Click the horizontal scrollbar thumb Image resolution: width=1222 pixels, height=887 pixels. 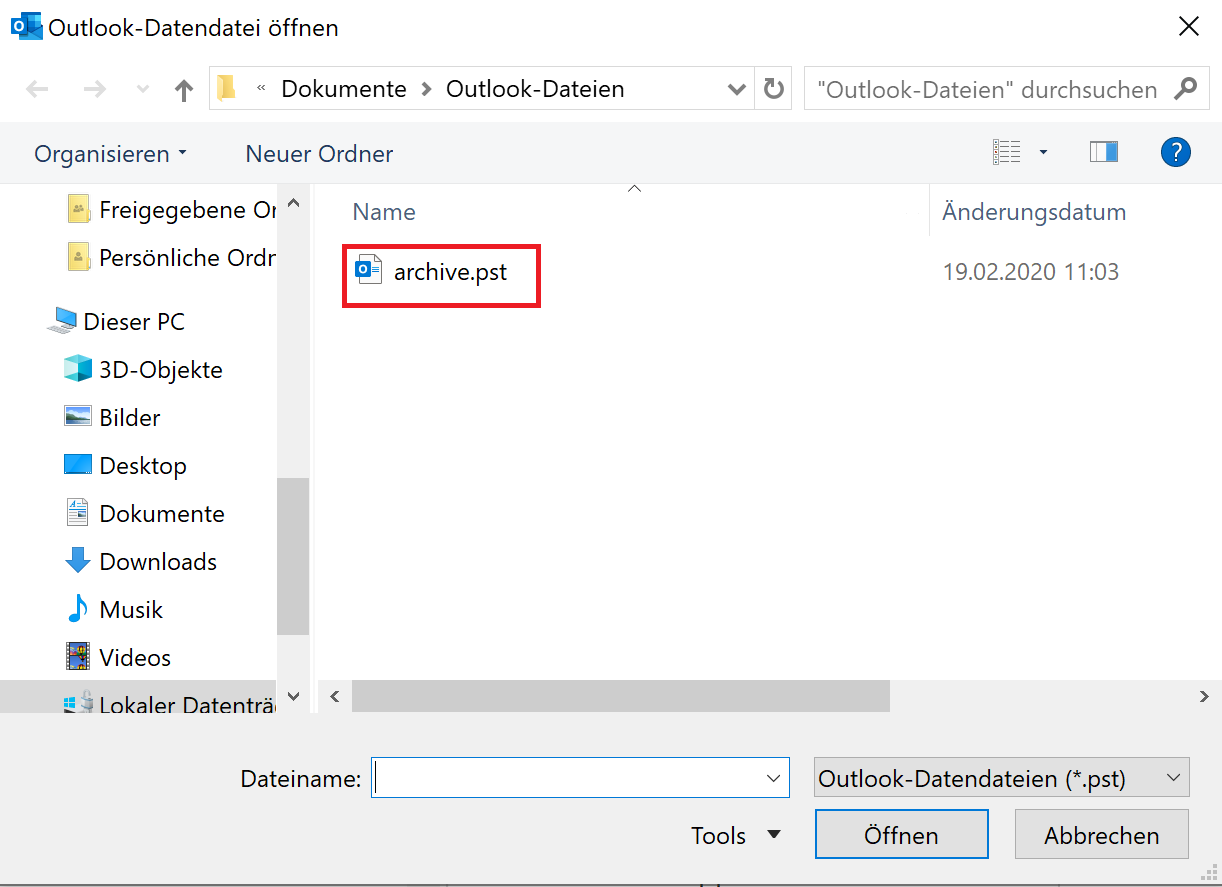tap(620, 696)
